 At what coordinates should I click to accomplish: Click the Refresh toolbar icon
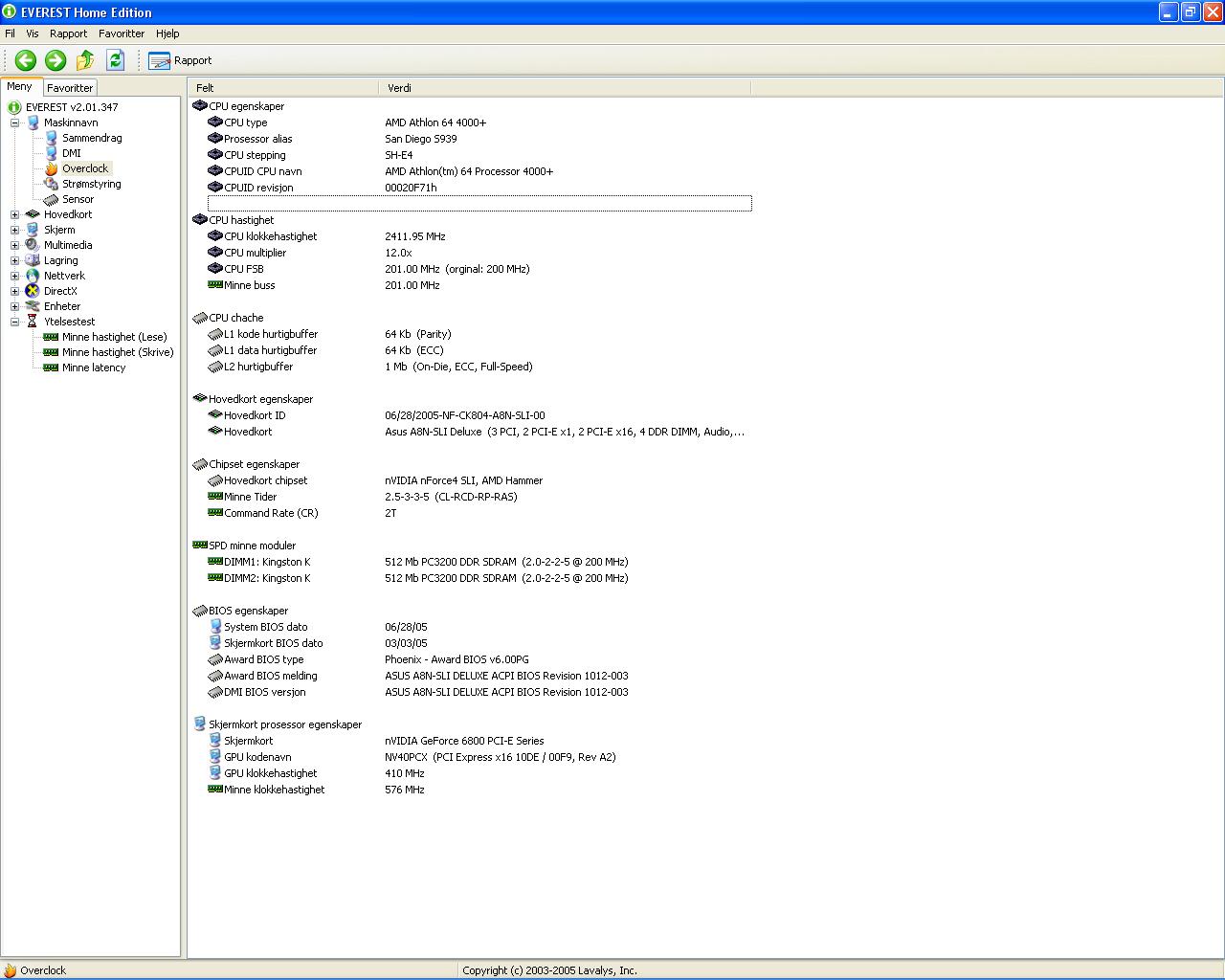116,60
